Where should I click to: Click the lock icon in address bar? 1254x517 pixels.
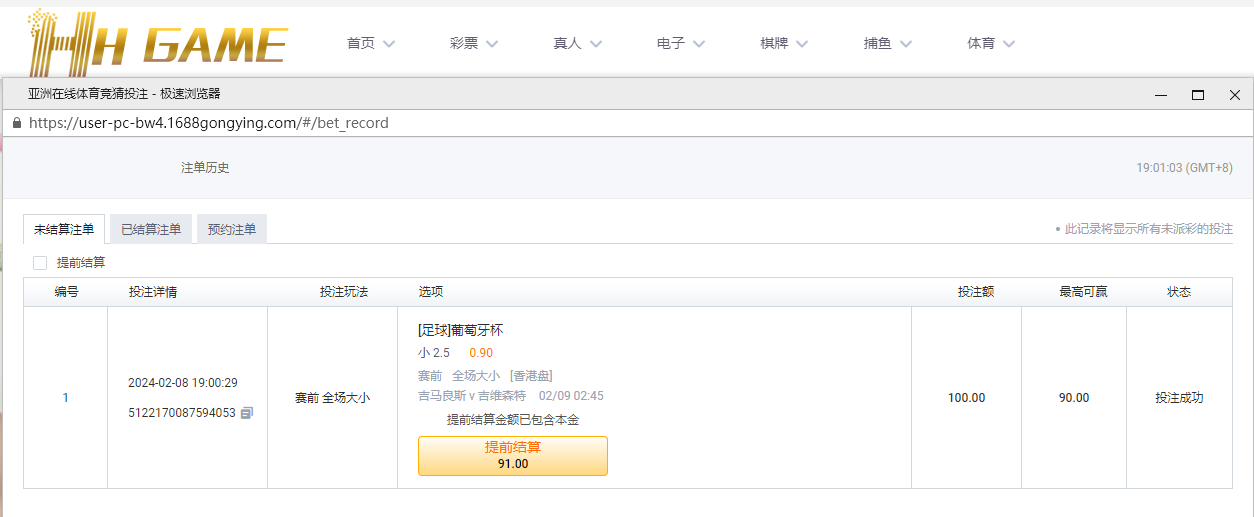coord(16,123)
